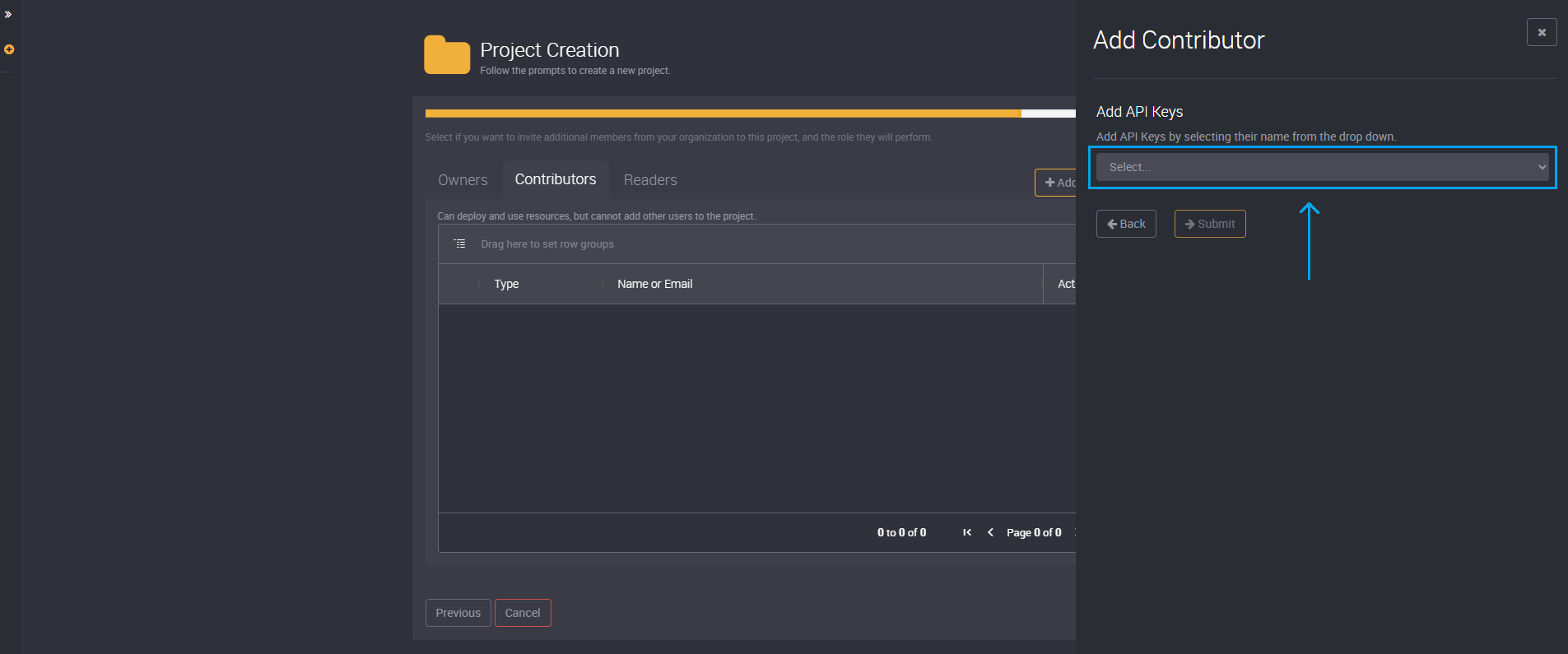Image resolution: width=1568 pixels, height=654 pixels.
Task: Click the yellow Project Creation folder icon
Action: pos(447,55)
